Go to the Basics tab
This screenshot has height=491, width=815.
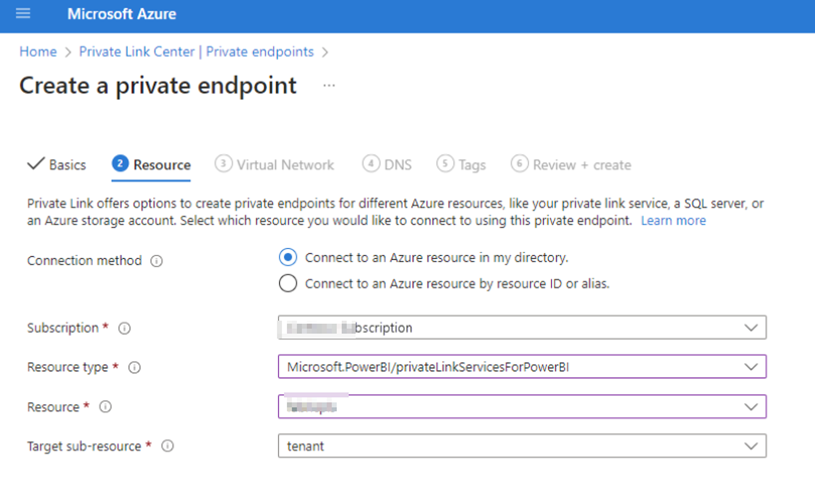pos(57,165)
